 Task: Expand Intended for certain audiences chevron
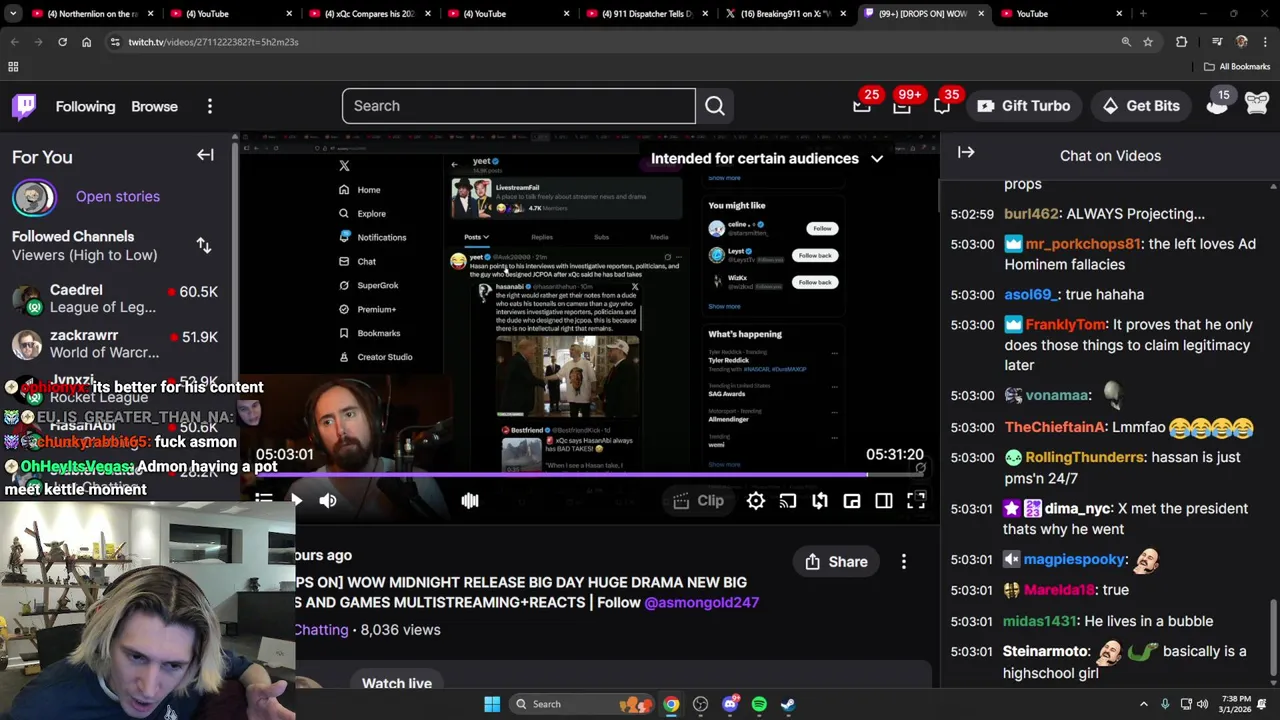(x=877, y=158)
